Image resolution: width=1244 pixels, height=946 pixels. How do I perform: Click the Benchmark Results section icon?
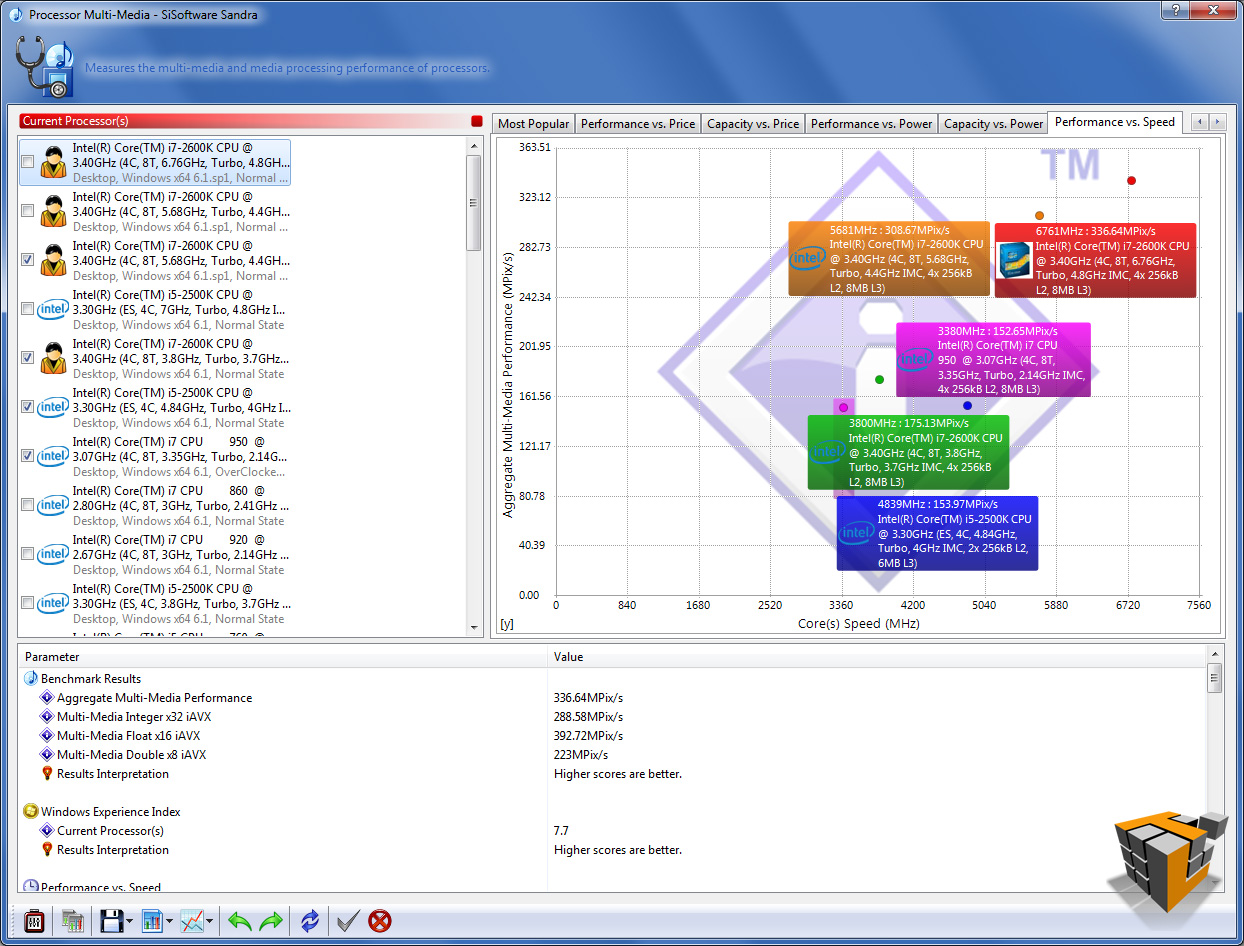tap(31, 678)
